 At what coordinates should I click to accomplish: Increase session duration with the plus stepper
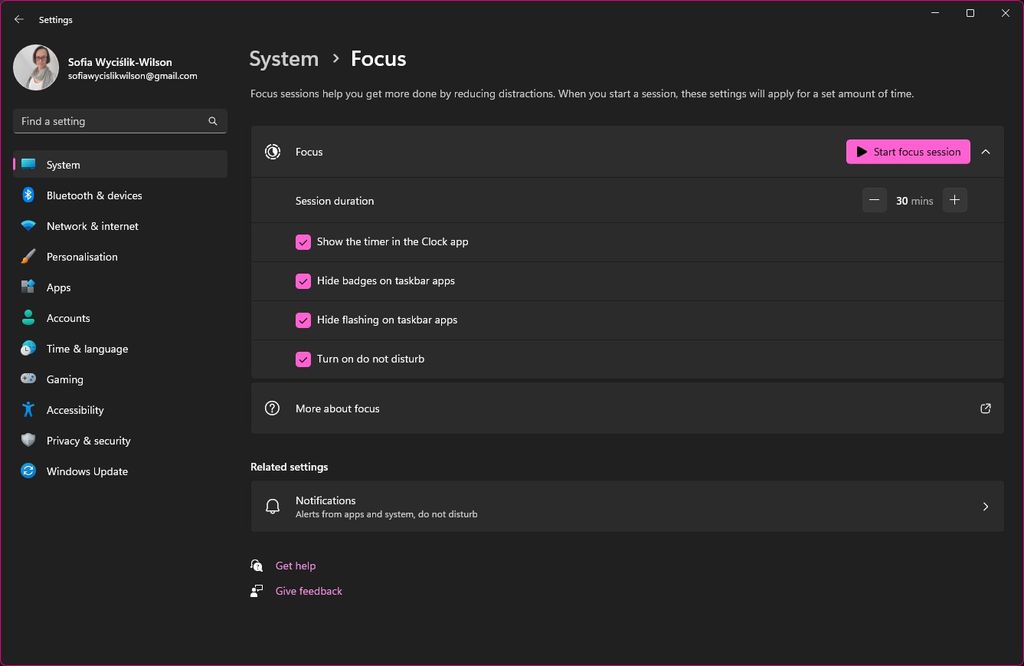tap(954, 200)
